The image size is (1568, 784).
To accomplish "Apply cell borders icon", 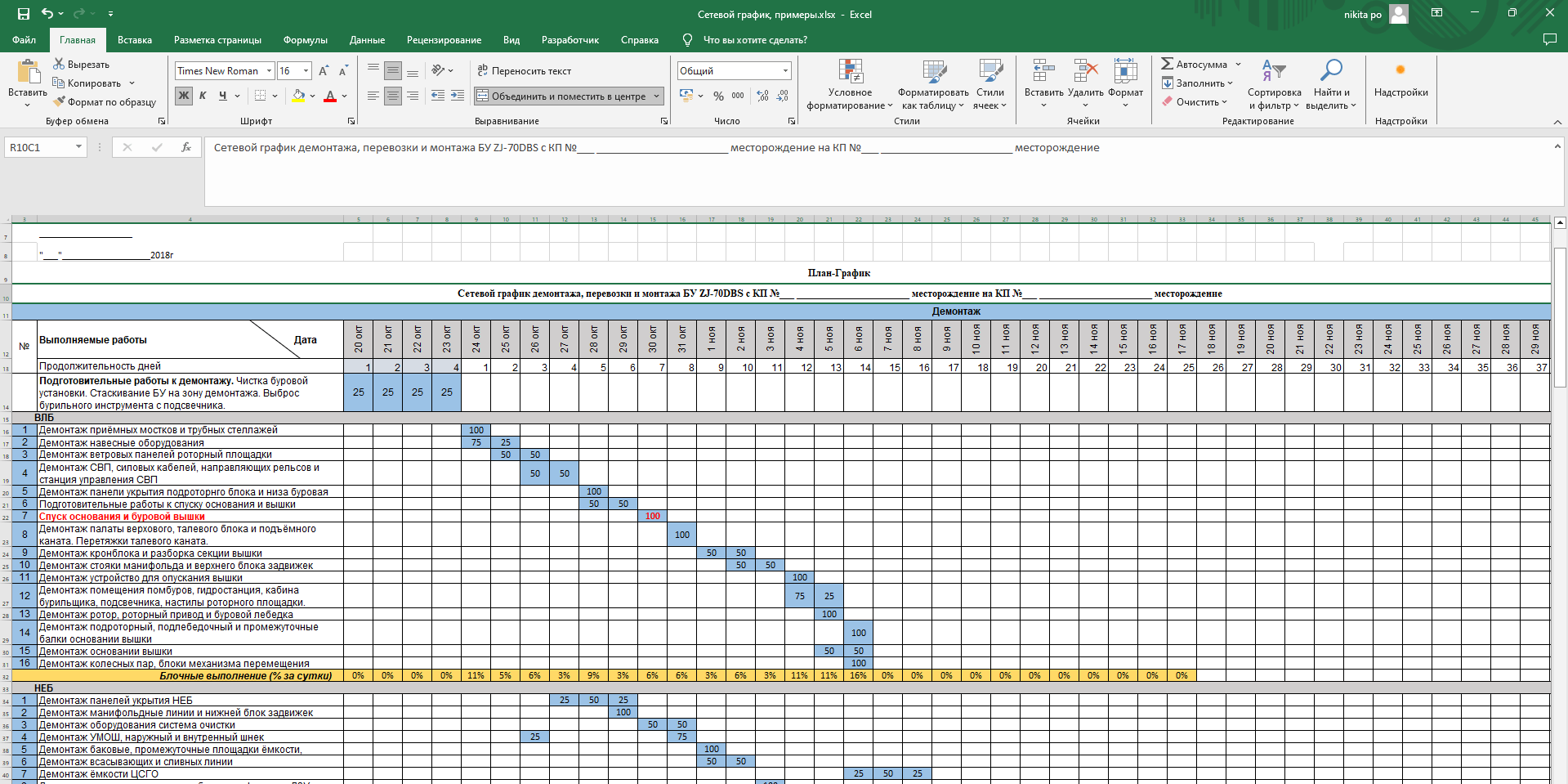I will (x=260, y=96).
